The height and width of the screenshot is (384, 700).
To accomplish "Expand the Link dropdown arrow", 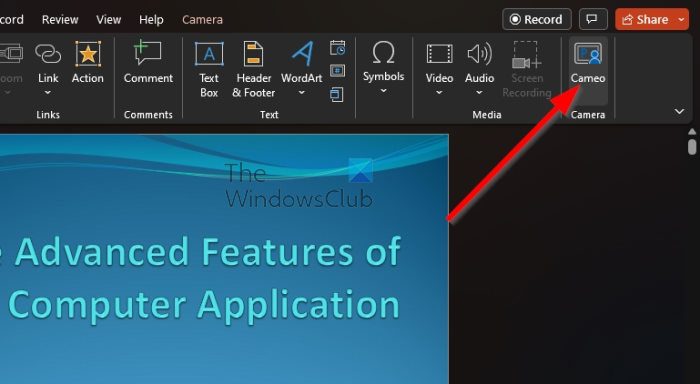I will (x=48, y=93).
